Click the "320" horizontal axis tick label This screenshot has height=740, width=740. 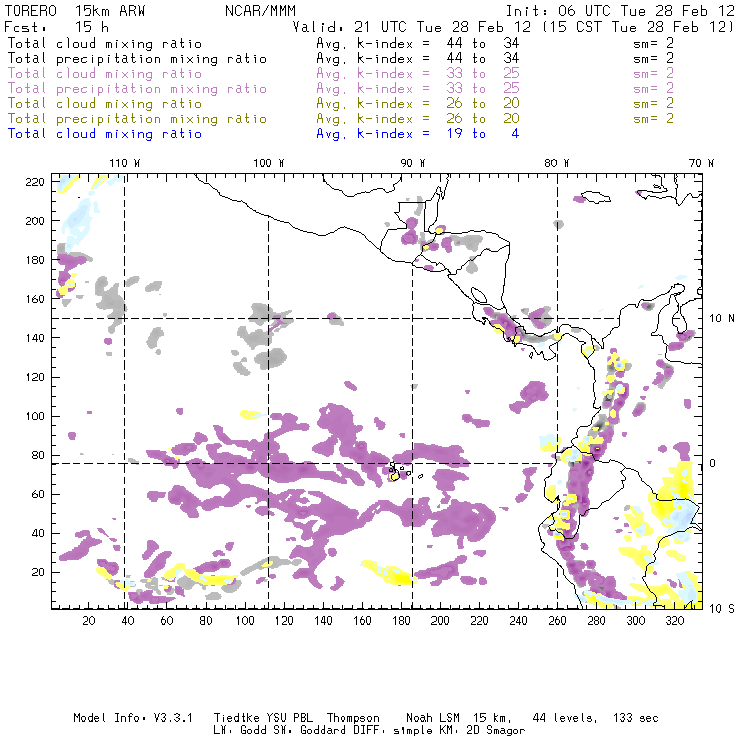coord(674,621)
